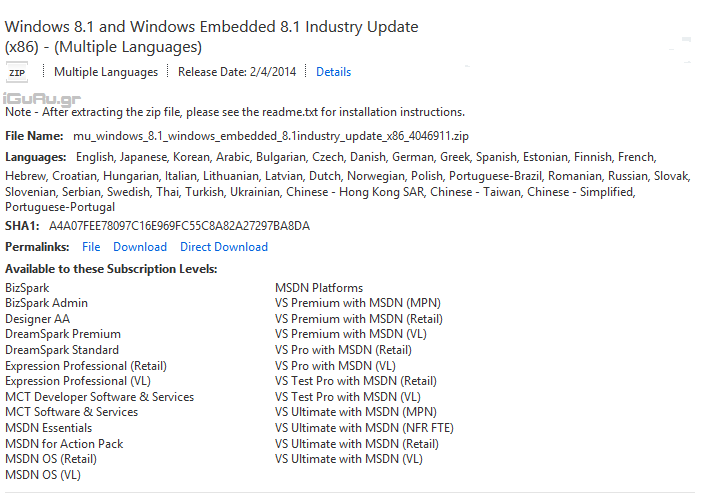Click the Designer AA subscription entry
Image resolution: width=705 pixels, height=504 pixels.
(x=38, y=319)
